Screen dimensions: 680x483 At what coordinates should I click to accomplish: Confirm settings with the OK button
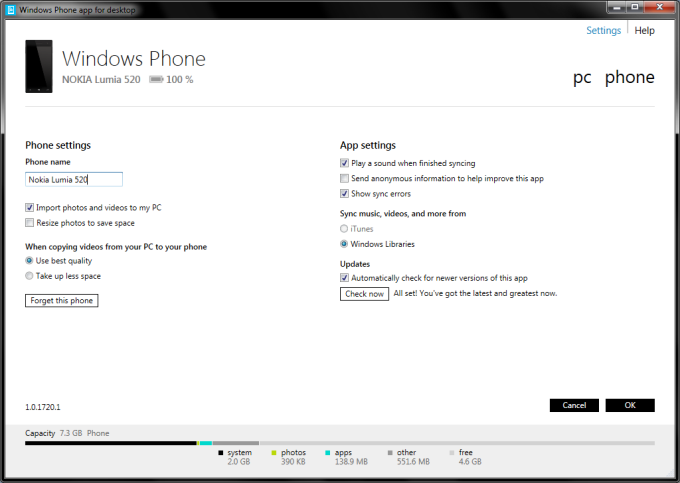click(630, 405)
